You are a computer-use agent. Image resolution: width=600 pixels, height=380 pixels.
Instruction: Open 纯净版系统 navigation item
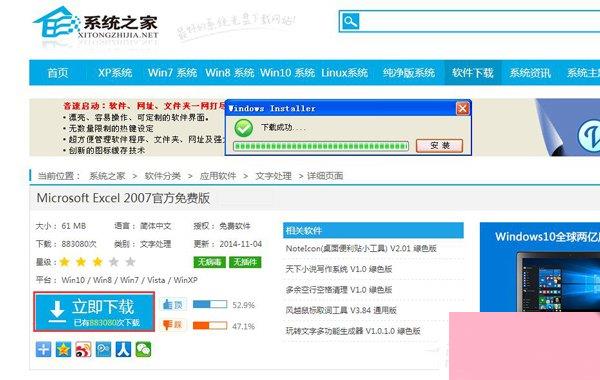point(409,73)
